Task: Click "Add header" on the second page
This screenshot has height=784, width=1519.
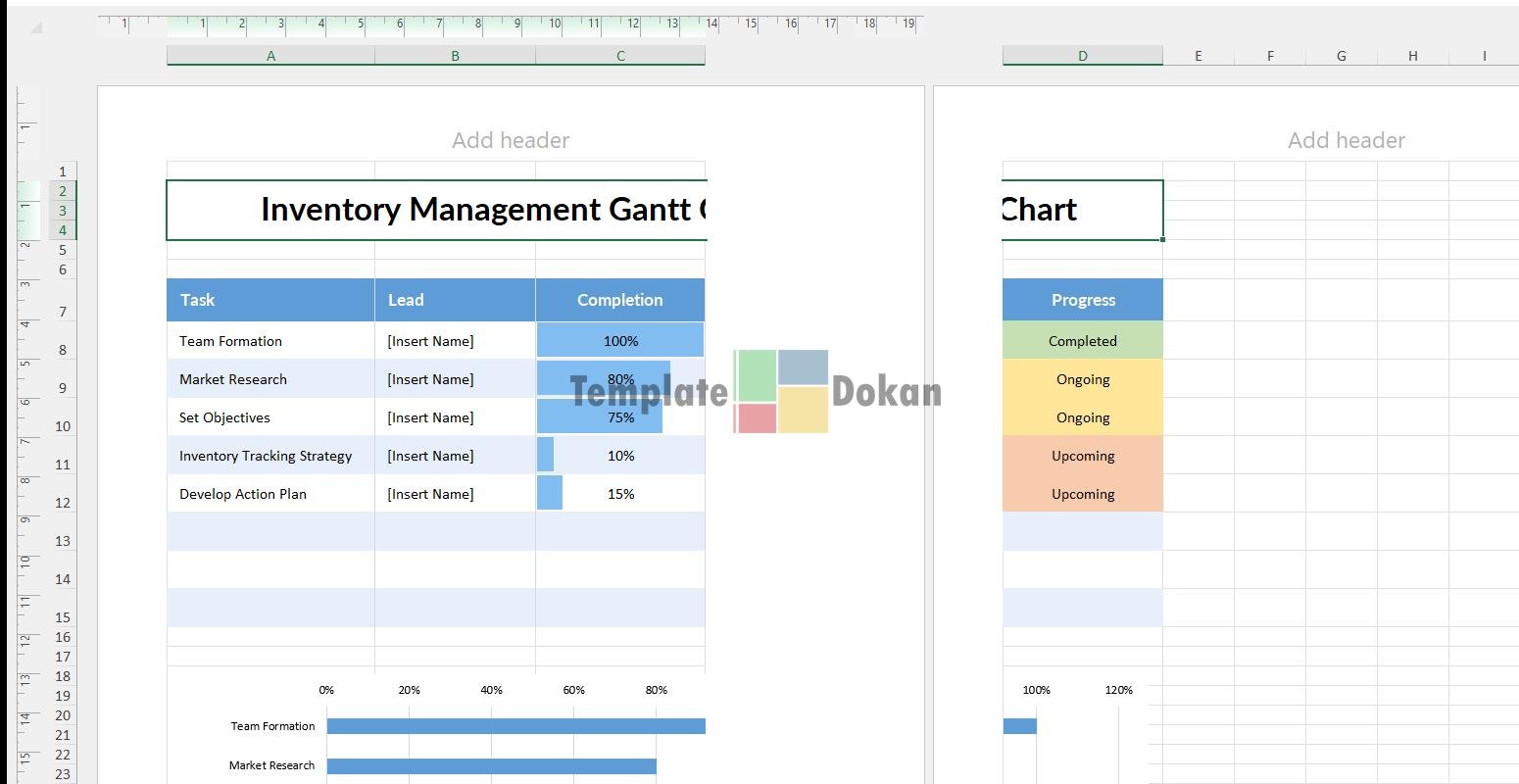Action: pyautogui.click(x=1346, y=140)
